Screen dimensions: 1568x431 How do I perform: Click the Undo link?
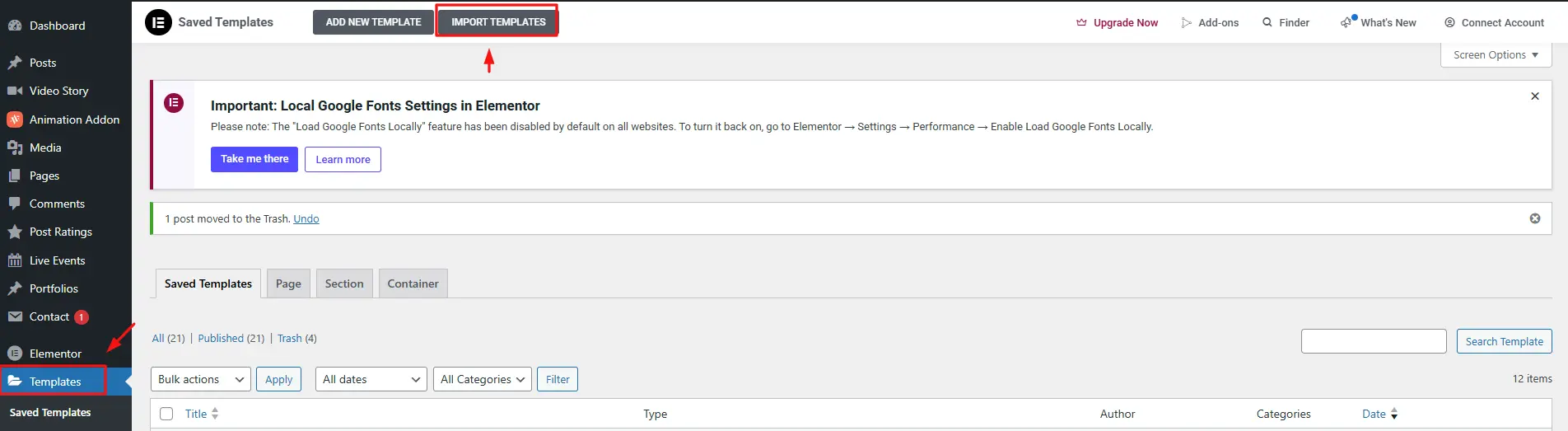306,219
